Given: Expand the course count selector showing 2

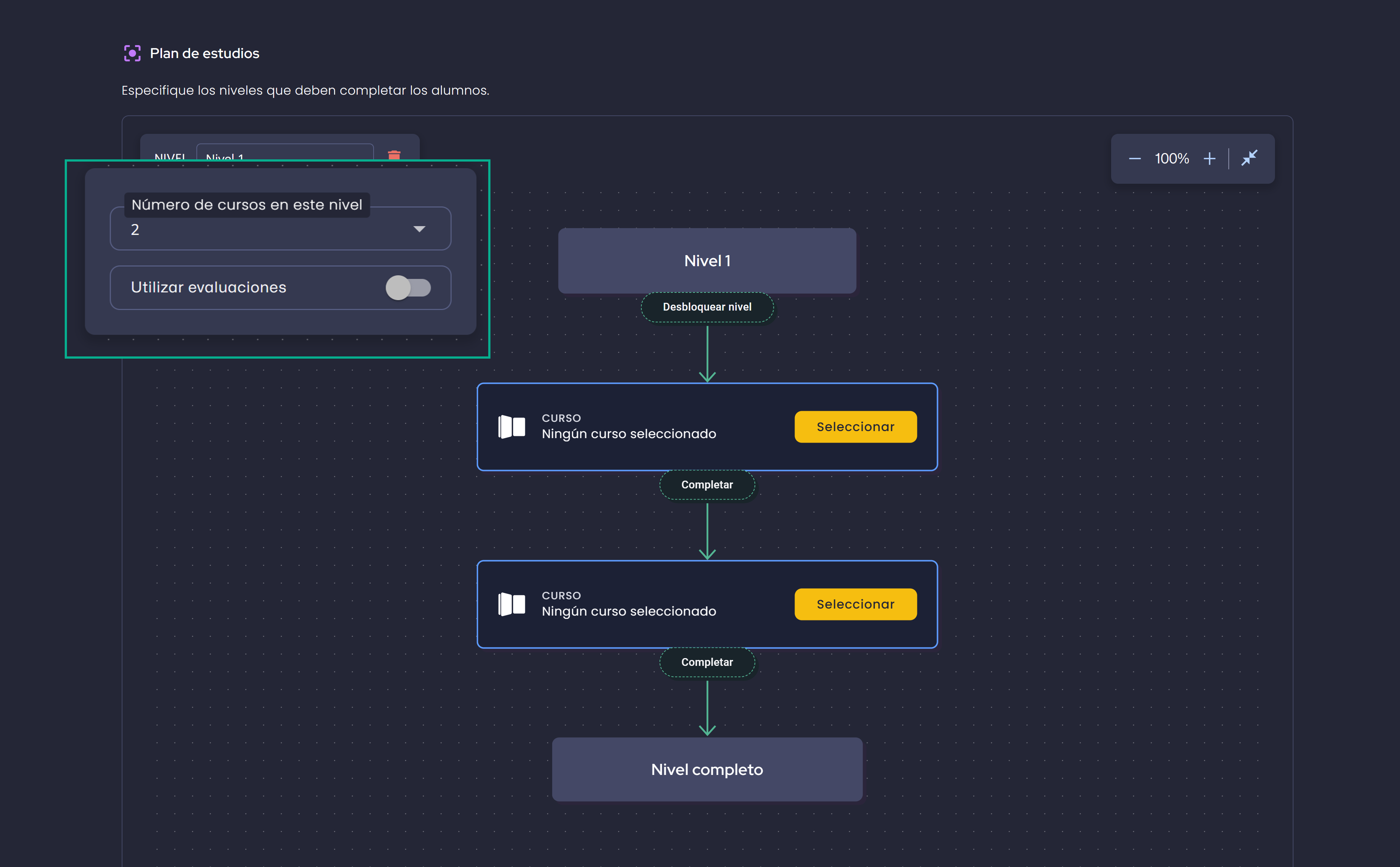Looking at the screenshot, I should (x=280, y=228).
